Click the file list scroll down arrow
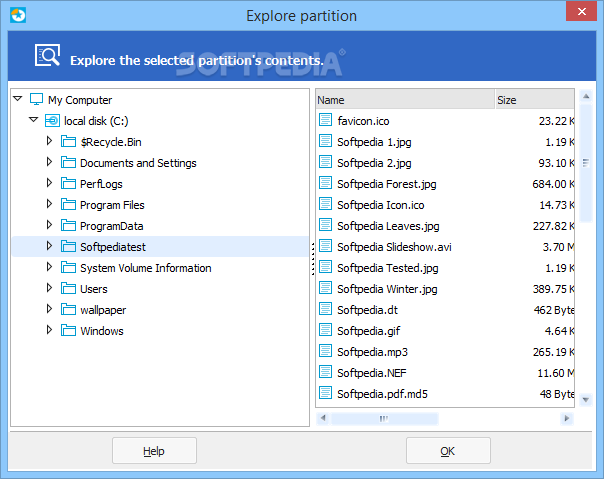 click(x=586, y=400)
